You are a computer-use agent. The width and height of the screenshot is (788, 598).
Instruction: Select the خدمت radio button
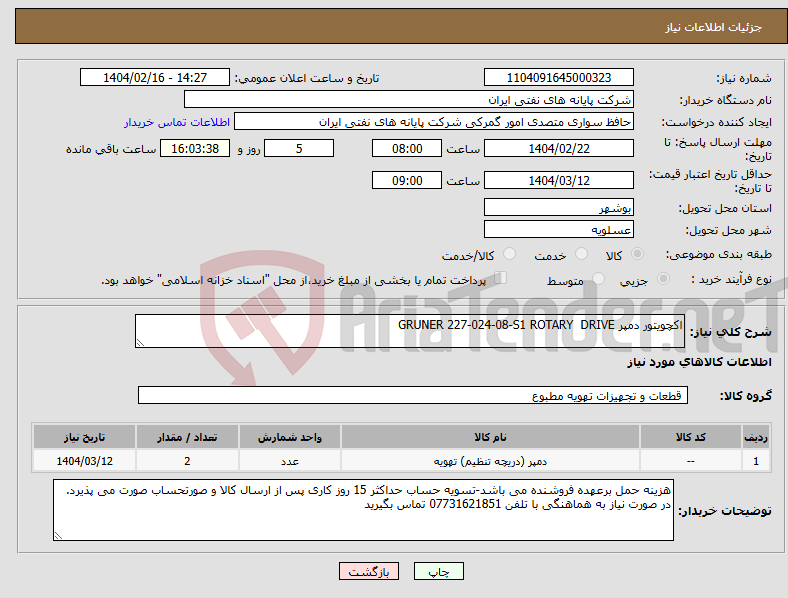(581, 254)
